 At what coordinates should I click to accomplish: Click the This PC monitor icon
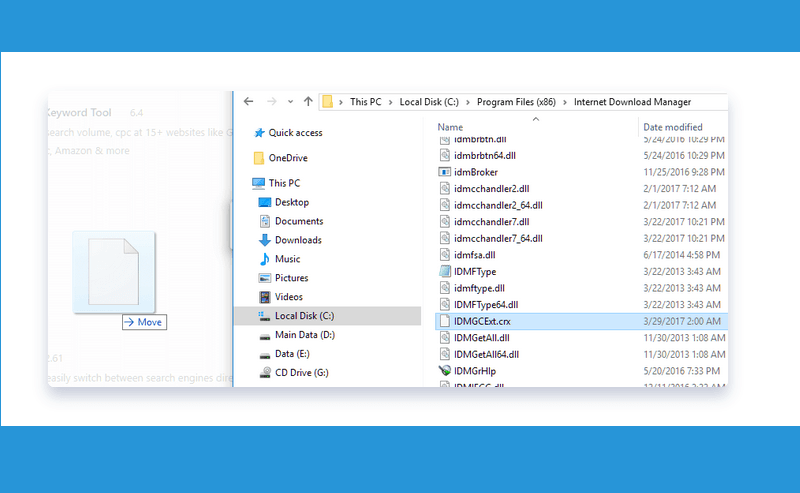[x=258, y=183]
